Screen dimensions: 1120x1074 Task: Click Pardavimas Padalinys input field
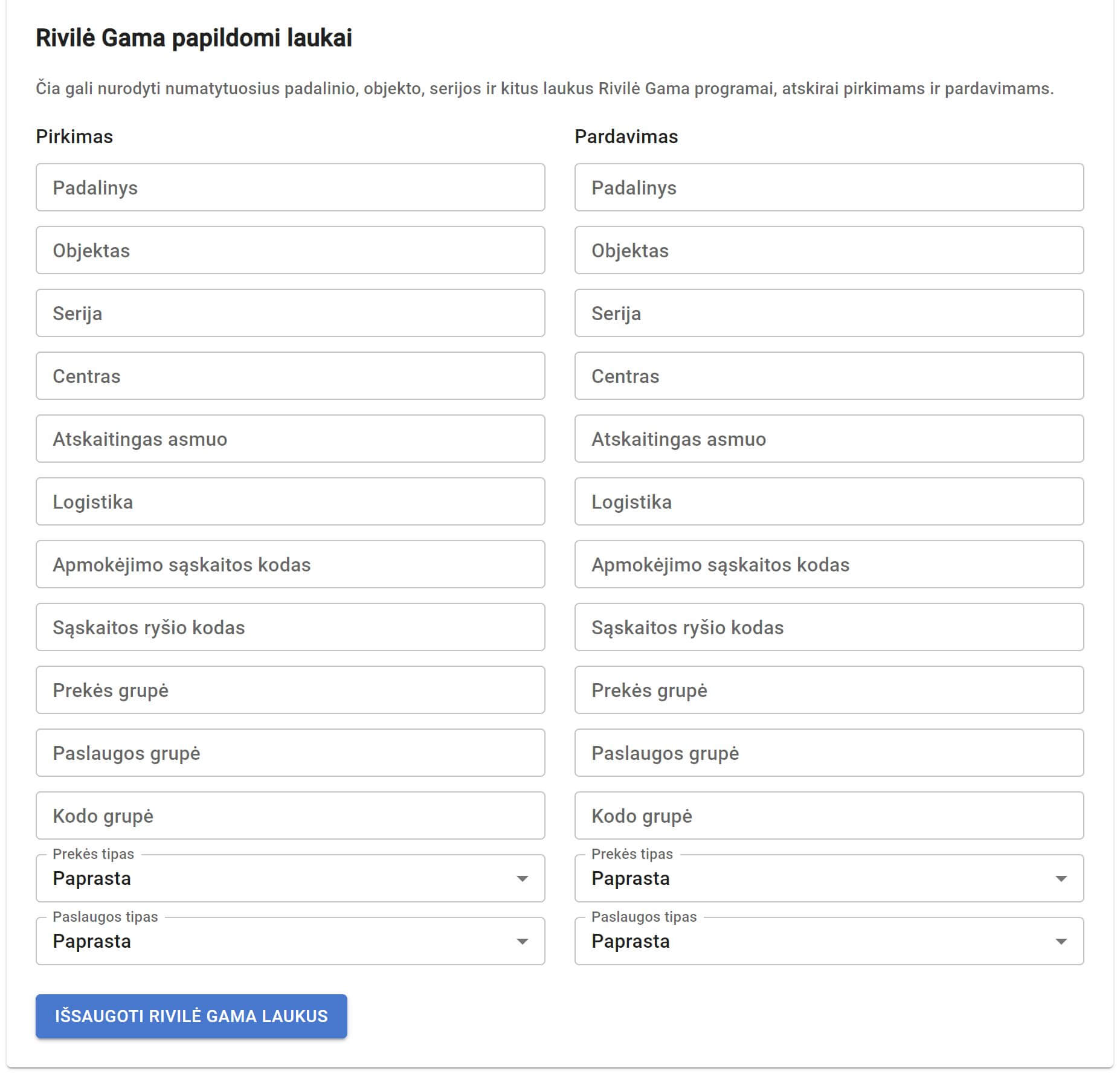(x=829, y=187)
